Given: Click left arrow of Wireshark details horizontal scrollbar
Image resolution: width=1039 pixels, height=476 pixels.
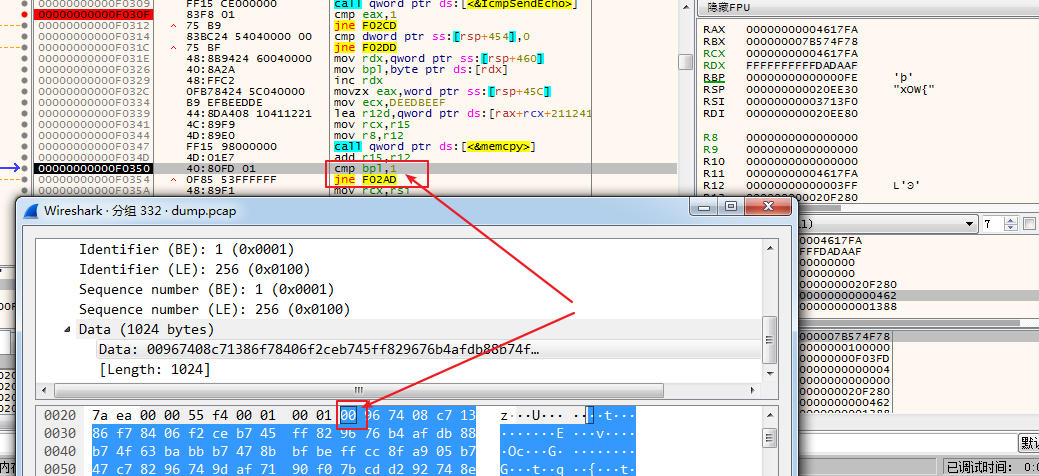Looking at the screenshot, I should 44,390.
